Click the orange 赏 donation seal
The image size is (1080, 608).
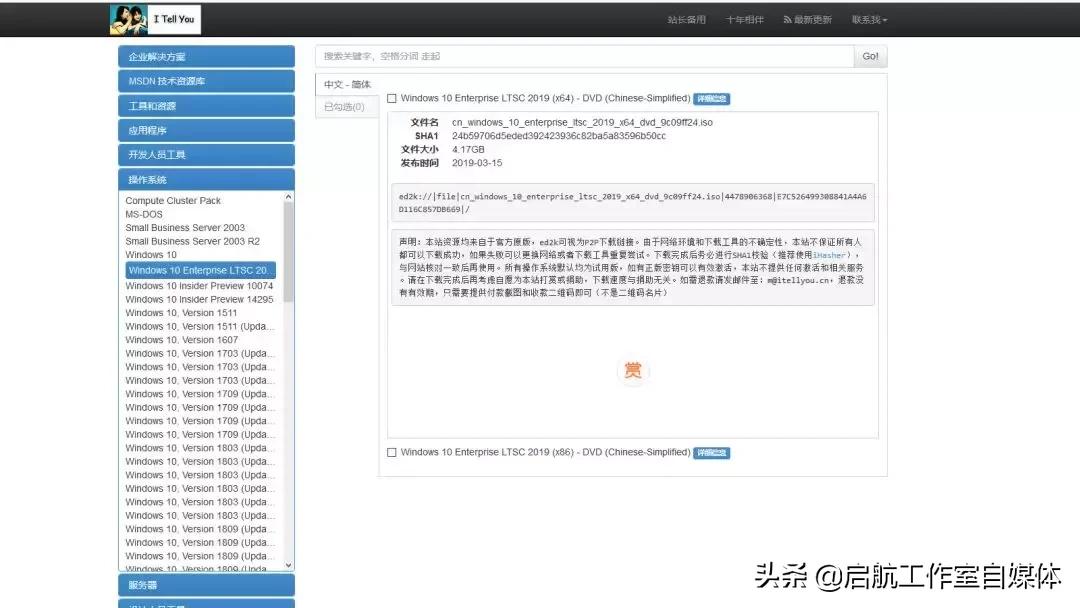[633, 370]
